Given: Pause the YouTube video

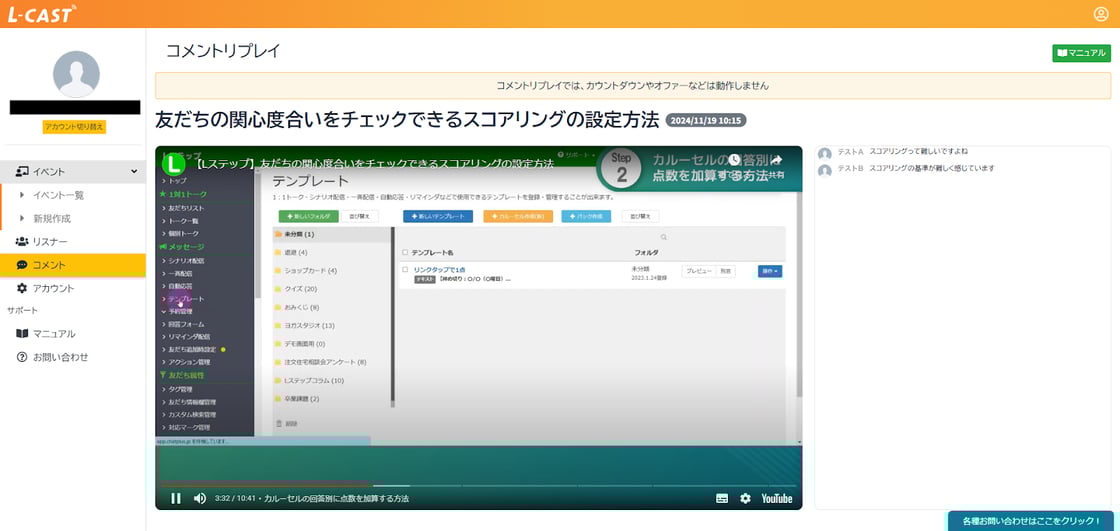Looking at the screenshot, I should [176, 498].
